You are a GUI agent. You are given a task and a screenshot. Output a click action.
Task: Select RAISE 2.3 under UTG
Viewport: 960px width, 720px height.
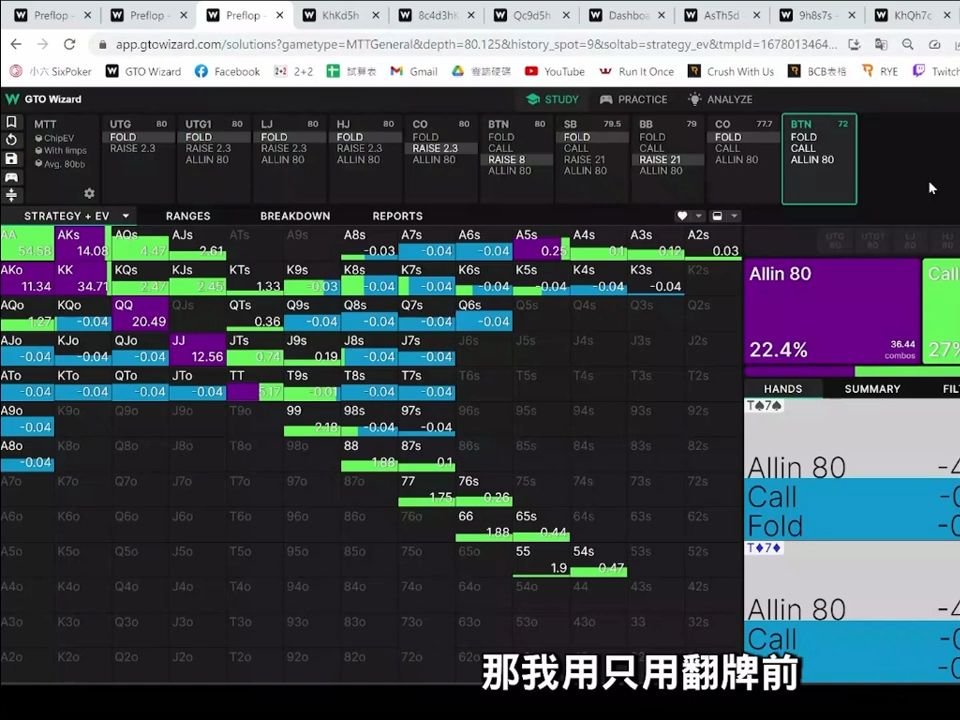132,148
